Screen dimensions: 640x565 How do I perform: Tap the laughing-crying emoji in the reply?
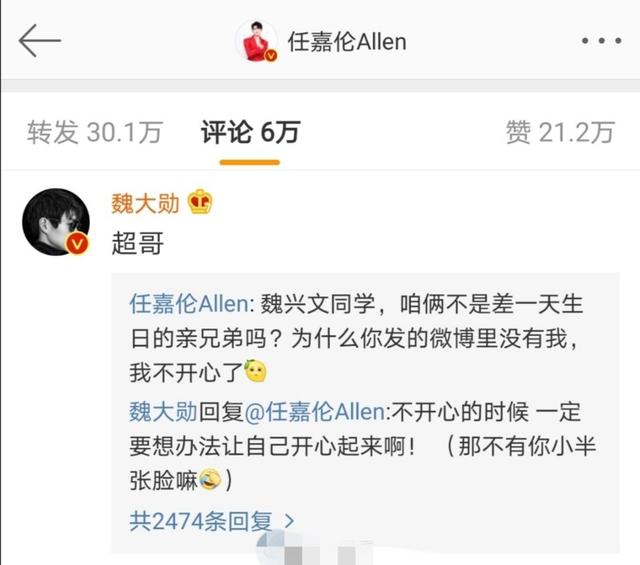click(209, 480)
